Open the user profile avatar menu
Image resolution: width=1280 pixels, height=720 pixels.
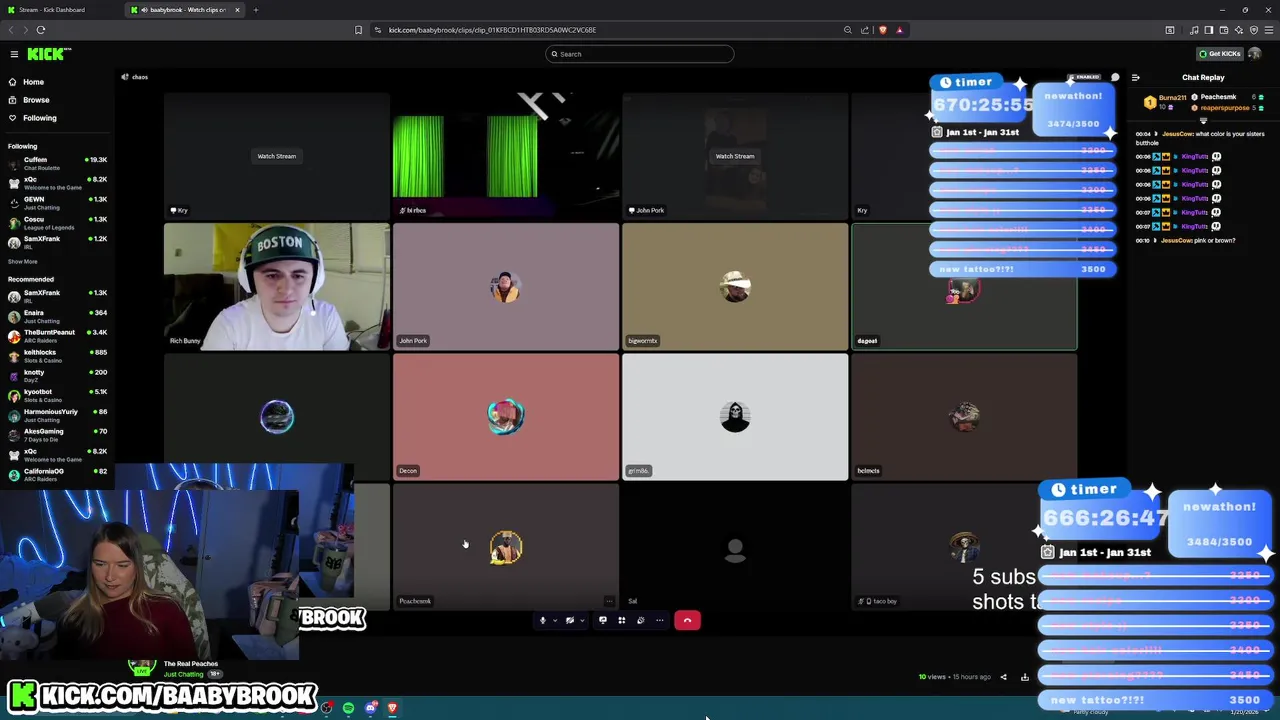click(1255, 54)
